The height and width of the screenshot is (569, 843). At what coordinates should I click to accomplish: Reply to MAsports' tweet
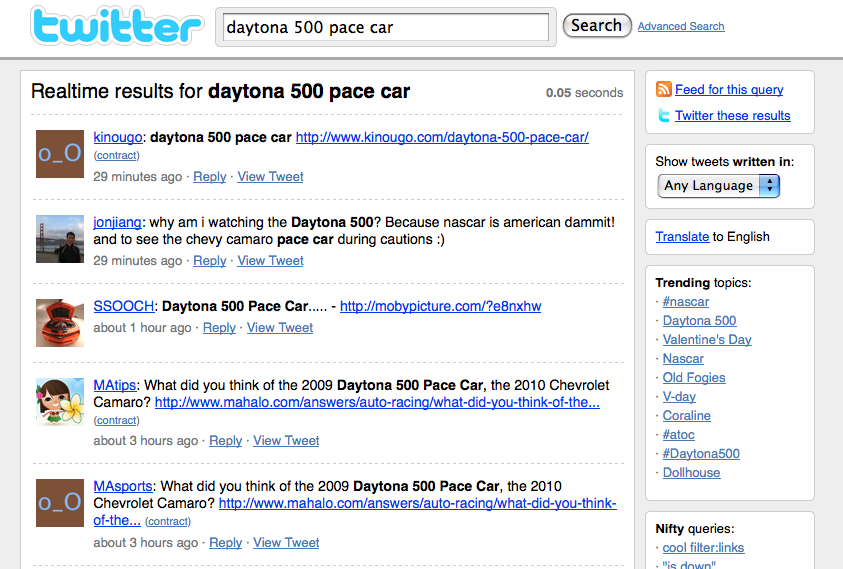tap(226, 543)
